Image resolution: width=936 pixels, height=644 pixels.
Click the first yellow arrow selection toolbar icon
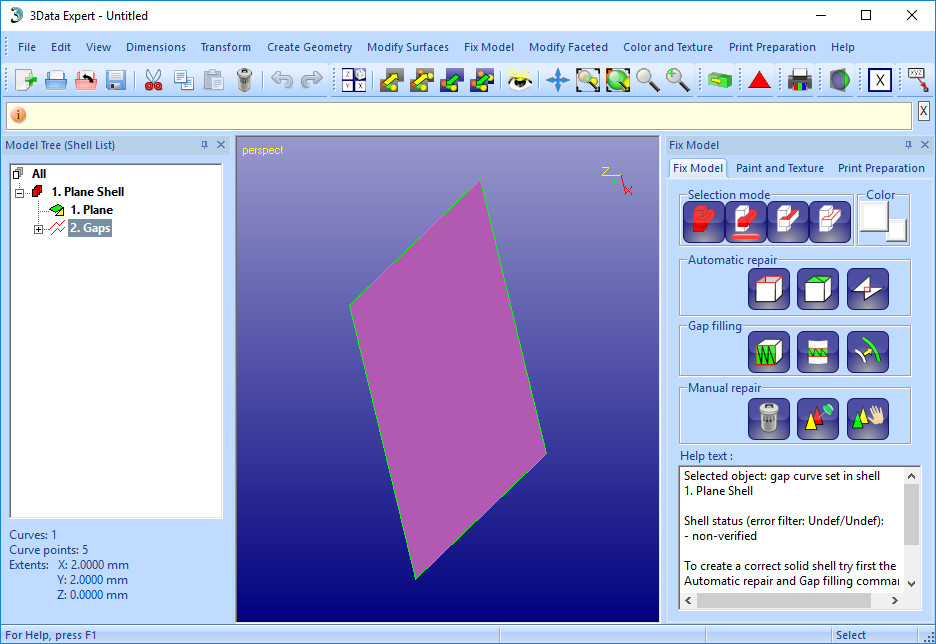coord(392,79)
